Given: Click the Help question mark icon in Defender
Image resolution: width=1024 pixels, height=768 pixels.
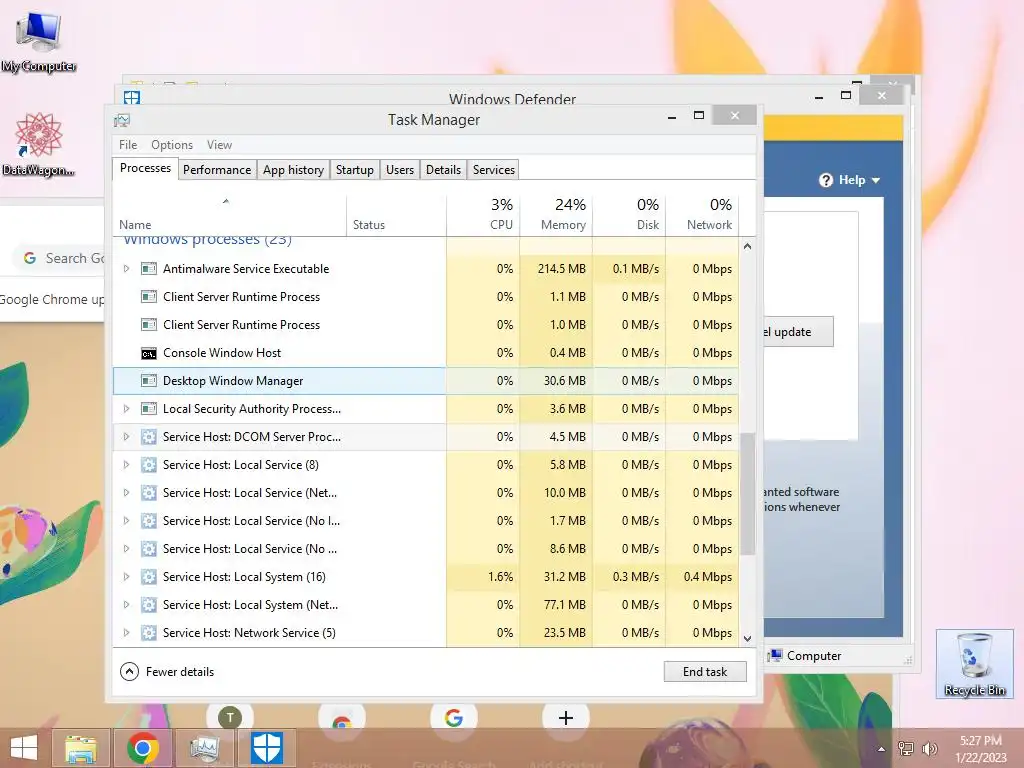Looking at the screenshot, I should tap(826, 180).
